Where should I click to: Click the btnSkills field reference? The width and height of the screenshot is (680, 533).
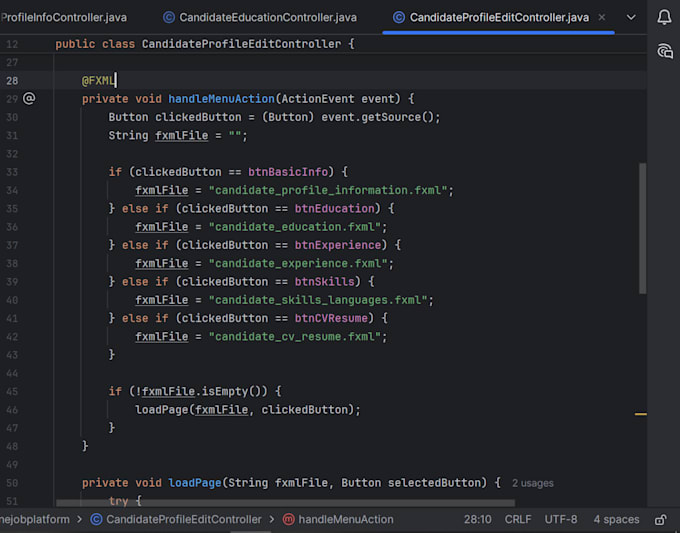[324, 281]
